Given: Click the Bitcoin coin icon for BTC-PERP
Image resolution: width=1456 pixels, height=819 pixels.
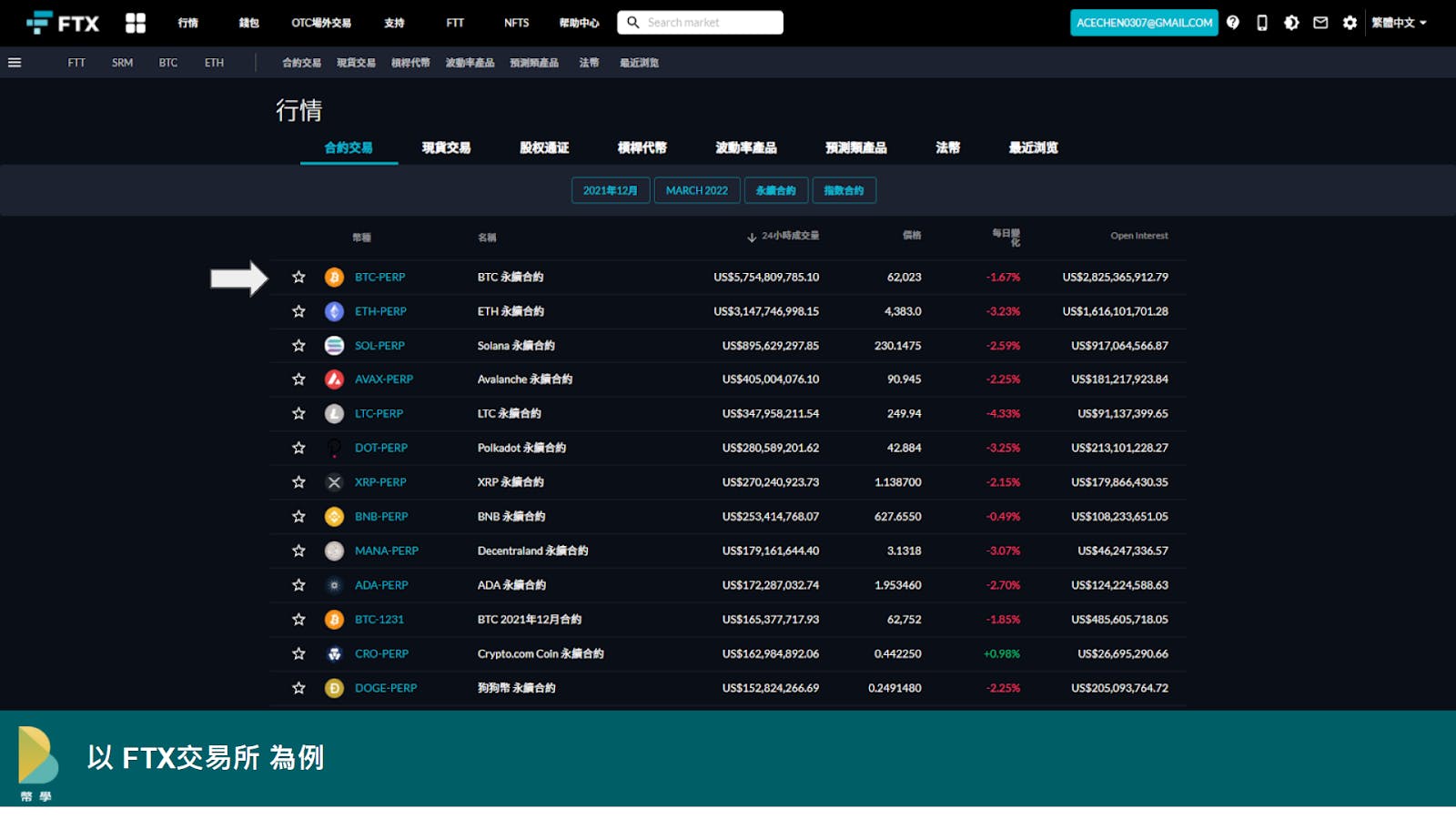Looking at the screenshot, I should (x=334, y=278).
